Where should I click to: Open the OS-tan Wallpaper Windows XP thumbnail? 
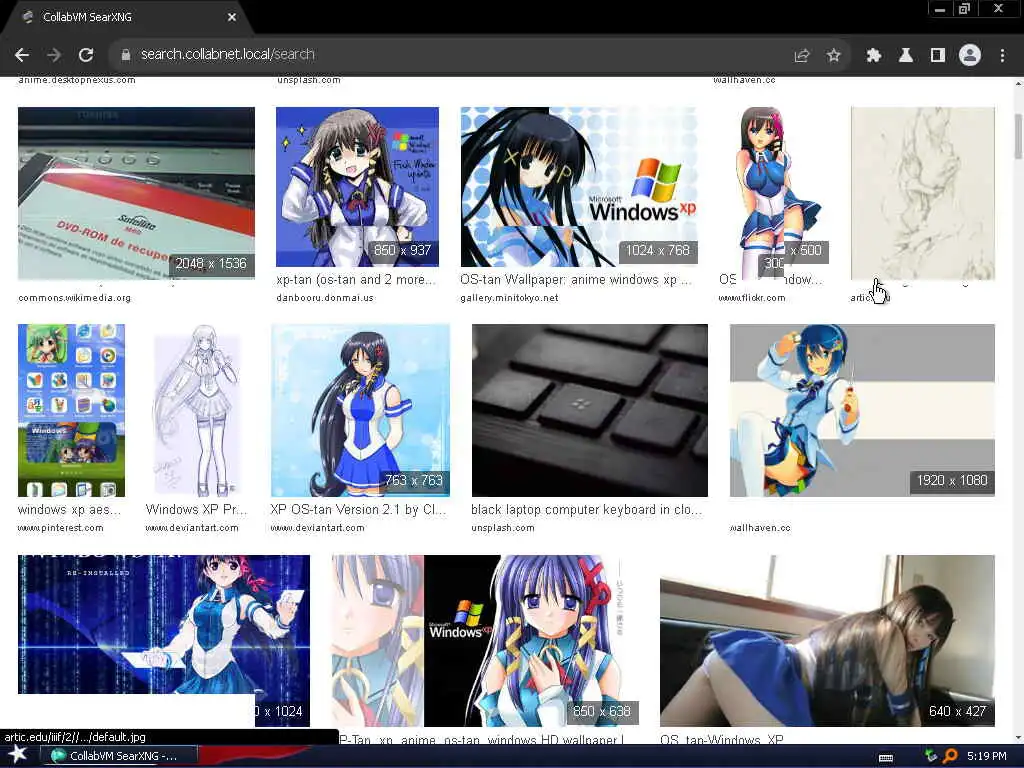[x=579, y=187]
